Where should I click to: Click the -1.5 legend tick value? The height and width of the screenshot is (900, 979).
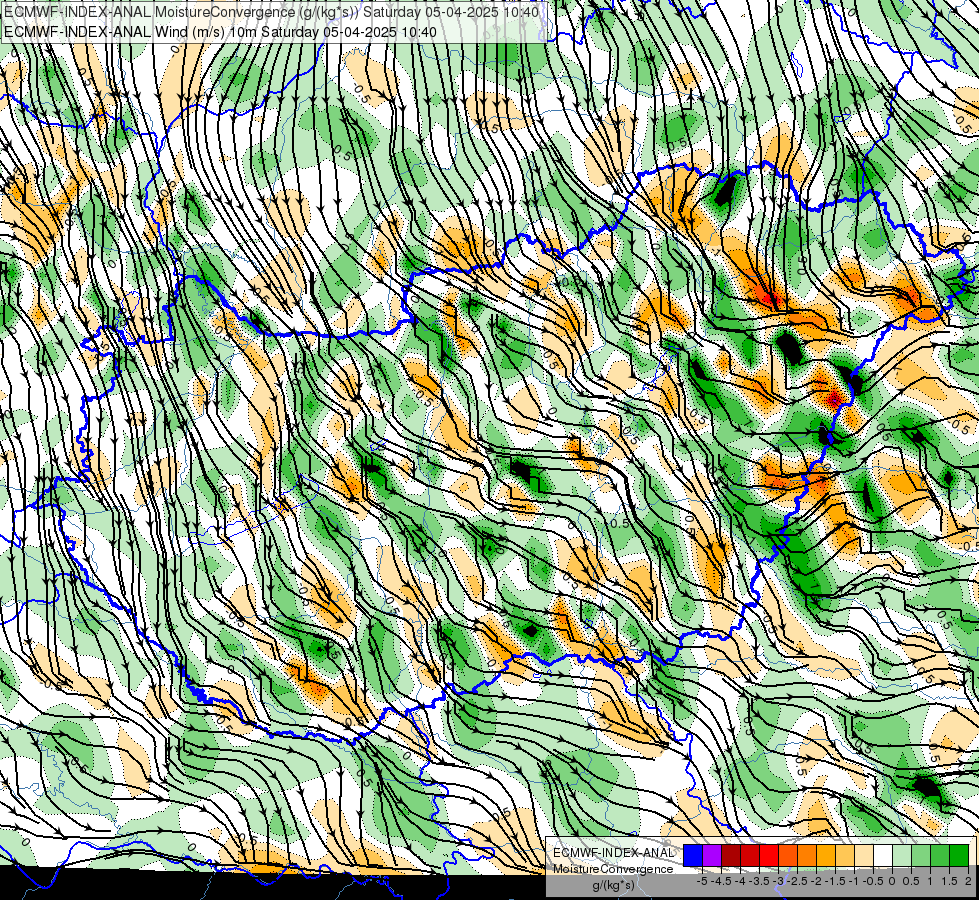tap(835, 881)
